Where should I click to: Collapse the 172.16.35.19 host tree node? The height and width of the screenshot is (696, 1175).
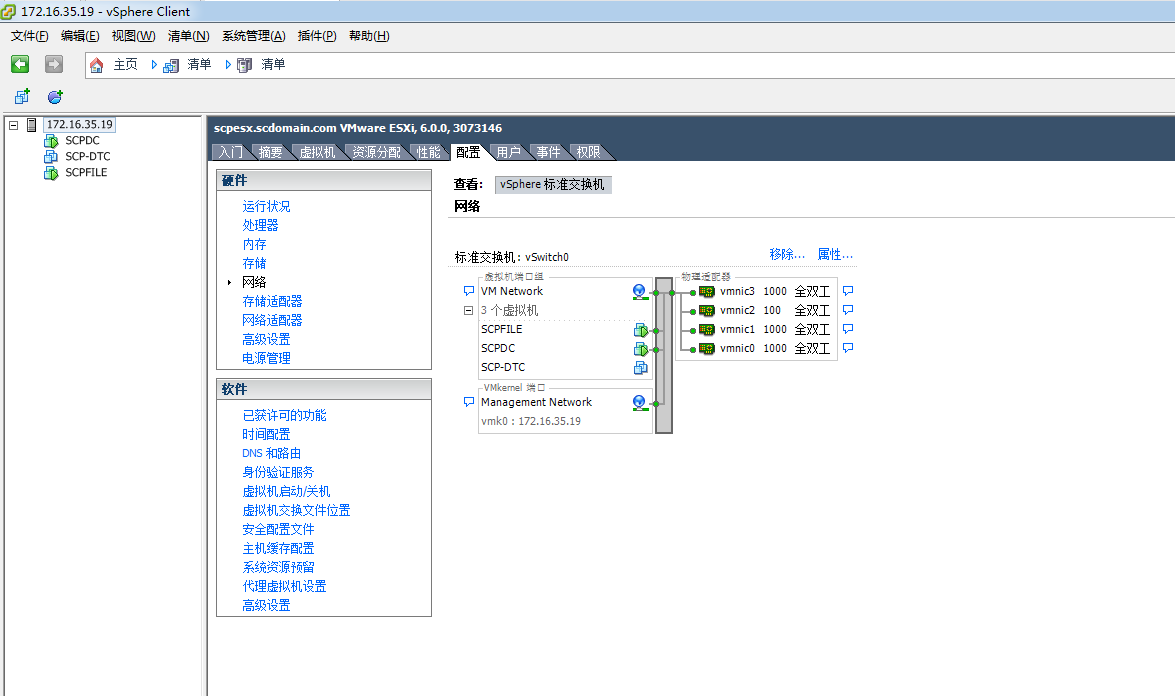point(13,125)
